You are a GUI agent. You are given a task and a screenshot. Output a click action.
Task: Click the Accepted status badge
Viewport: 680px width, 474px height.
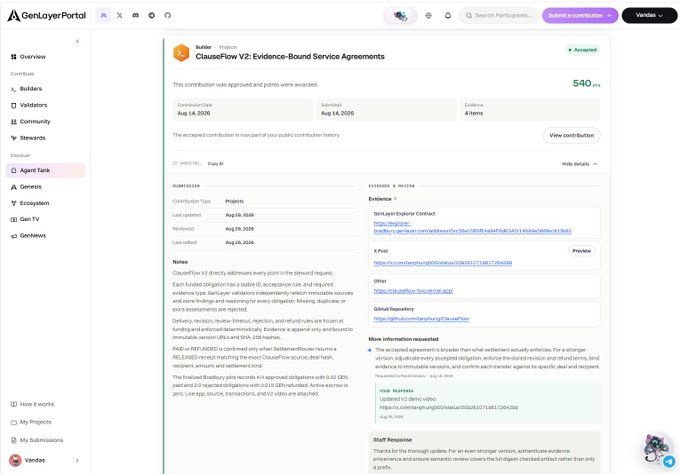(x=582, y=50)
